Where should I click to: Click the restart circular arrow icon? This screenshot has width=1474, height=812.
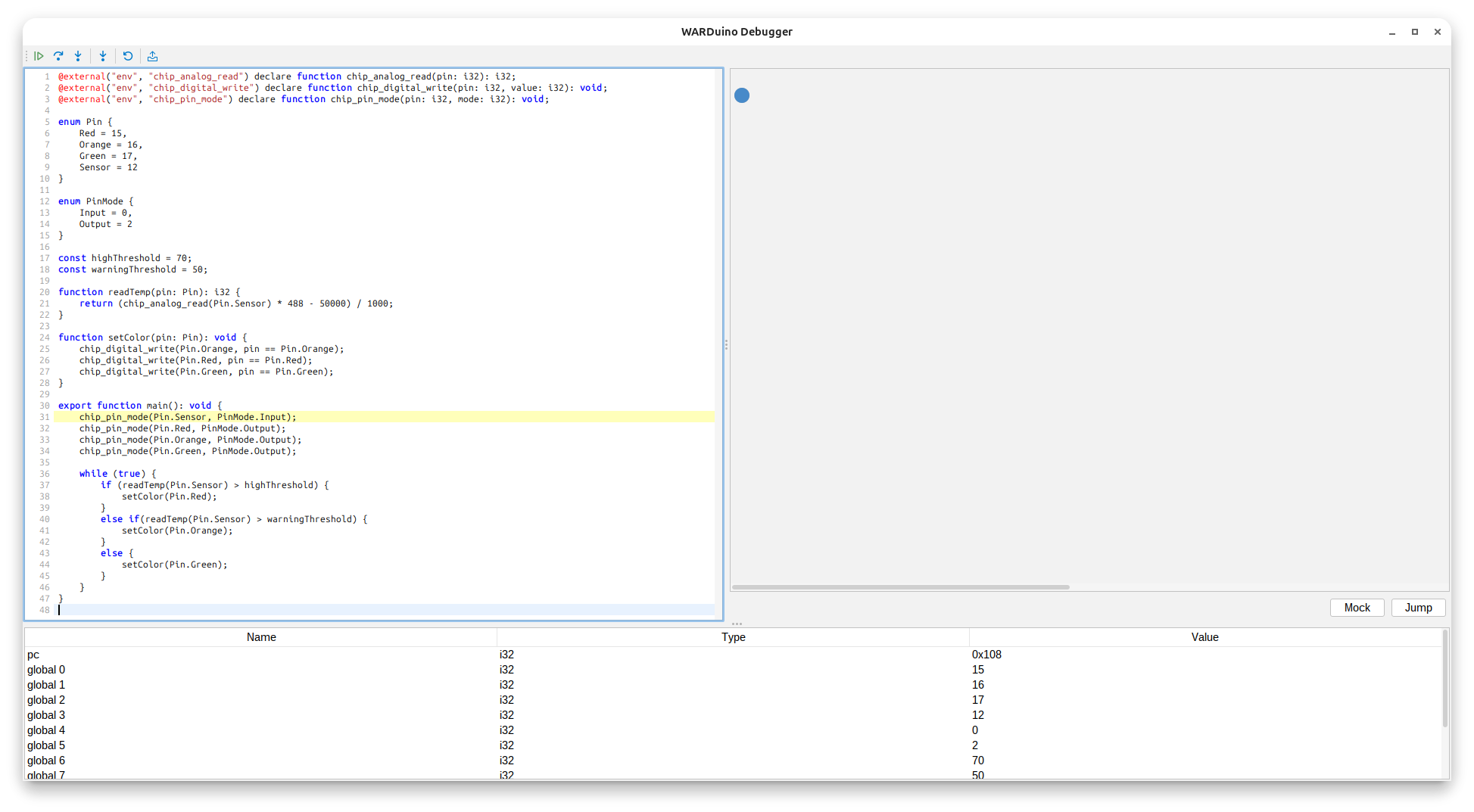click(x=128, y=56)
